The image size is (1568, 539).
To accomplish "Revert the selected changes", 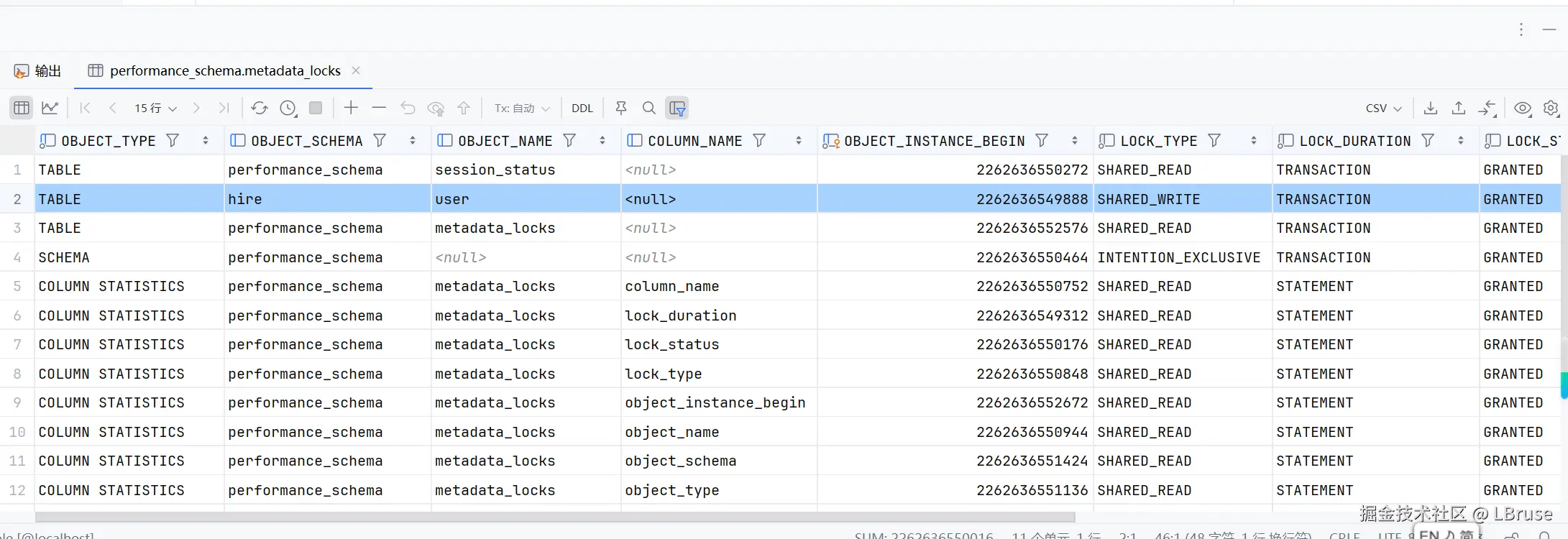I will [408, 108].
